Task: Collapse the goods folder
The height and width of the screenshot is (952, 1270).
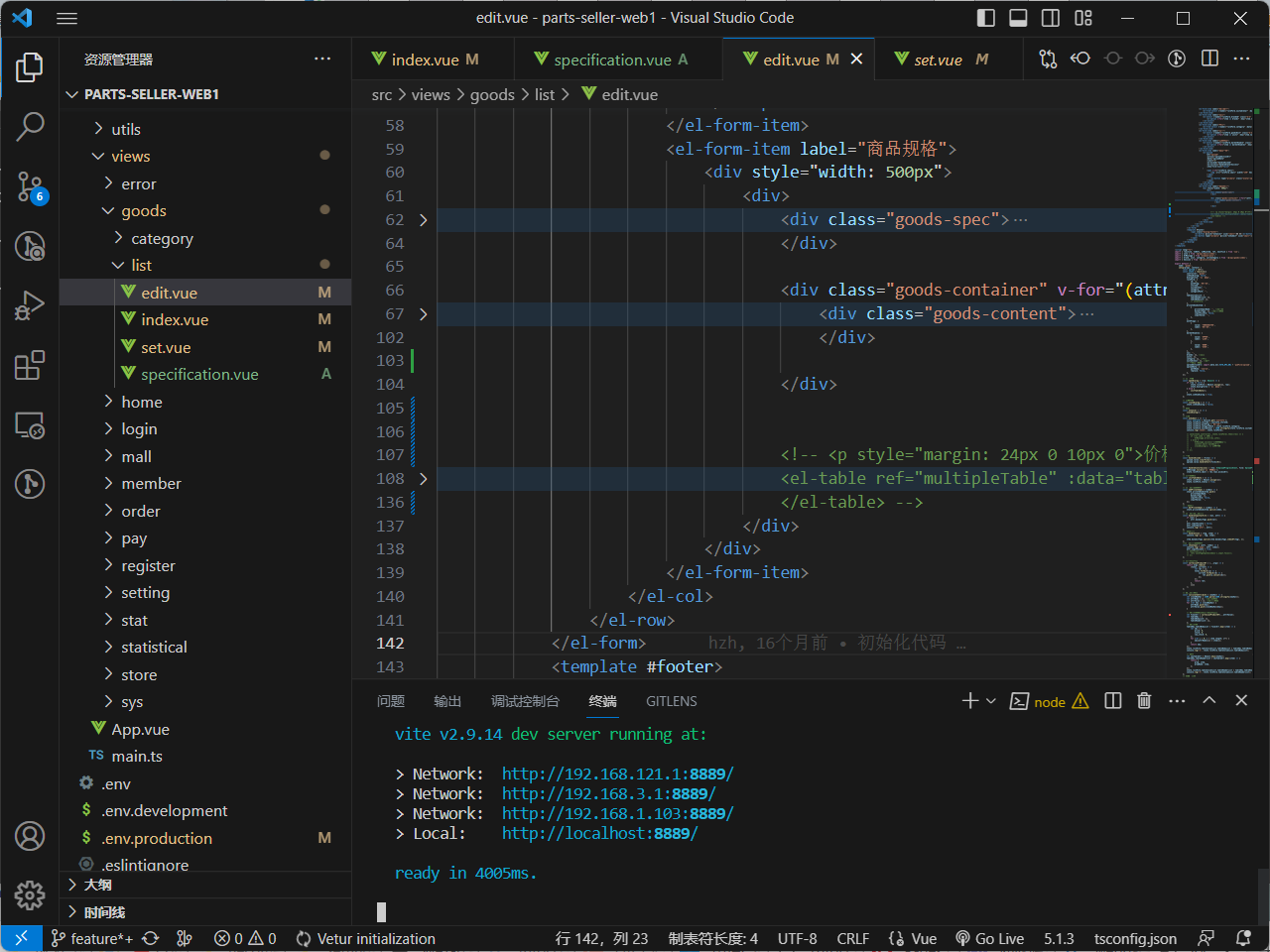Action: pos(205,211)
